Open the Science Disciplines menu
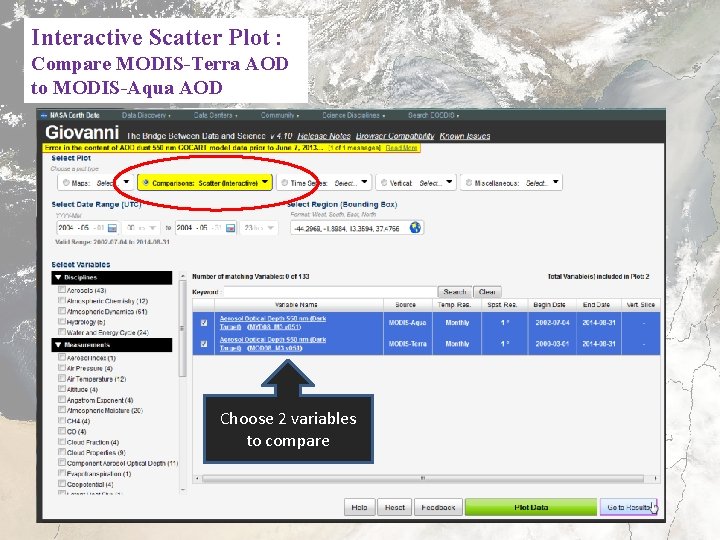The height and width of the screenshot is (540, 720). click(x=354, y=115)
